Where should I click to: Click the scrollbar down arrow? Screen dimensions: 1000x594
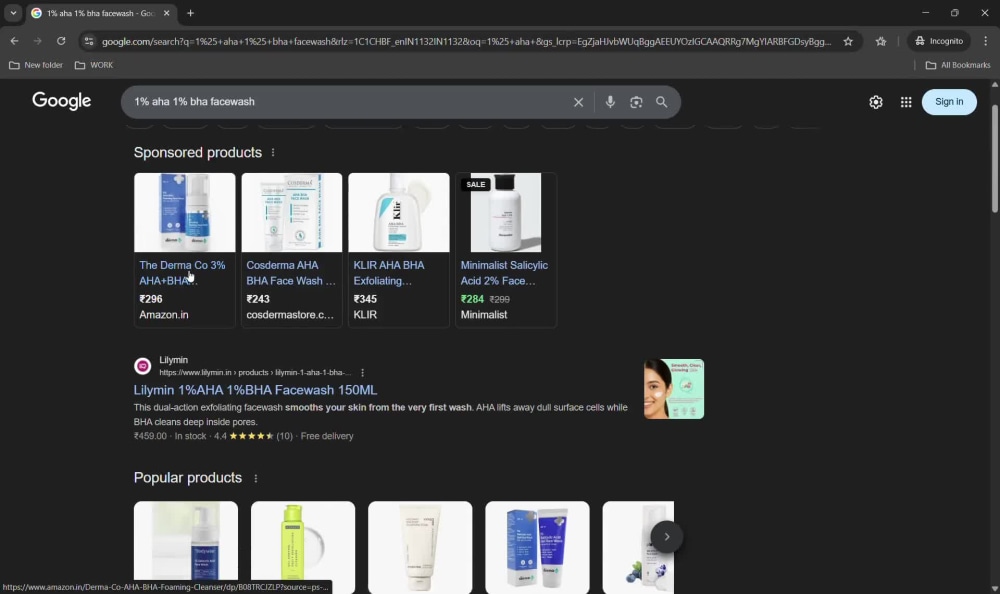995,588
